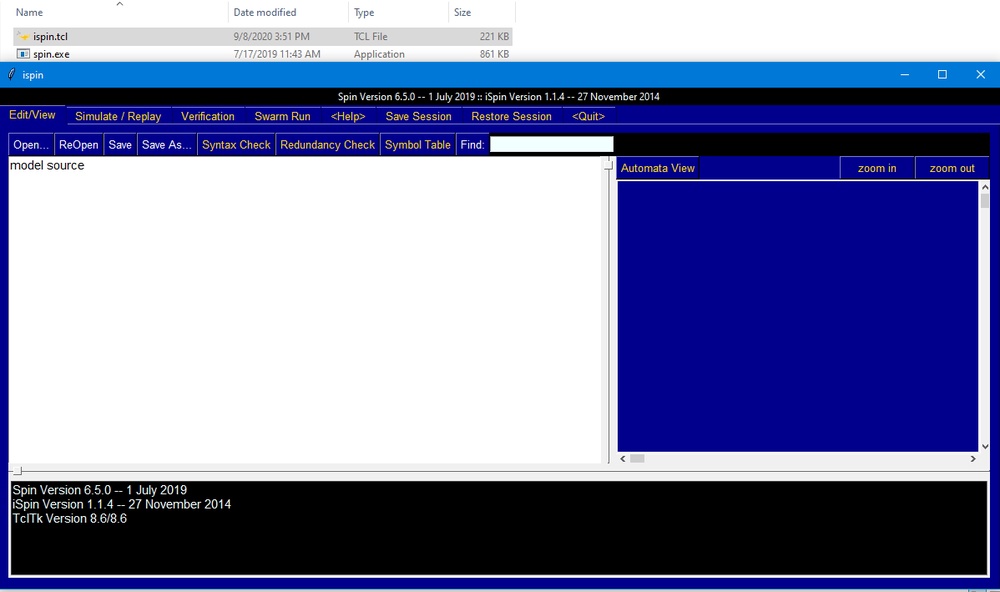Click Save Session tab

pyautogui.click(x=418, y=116)
